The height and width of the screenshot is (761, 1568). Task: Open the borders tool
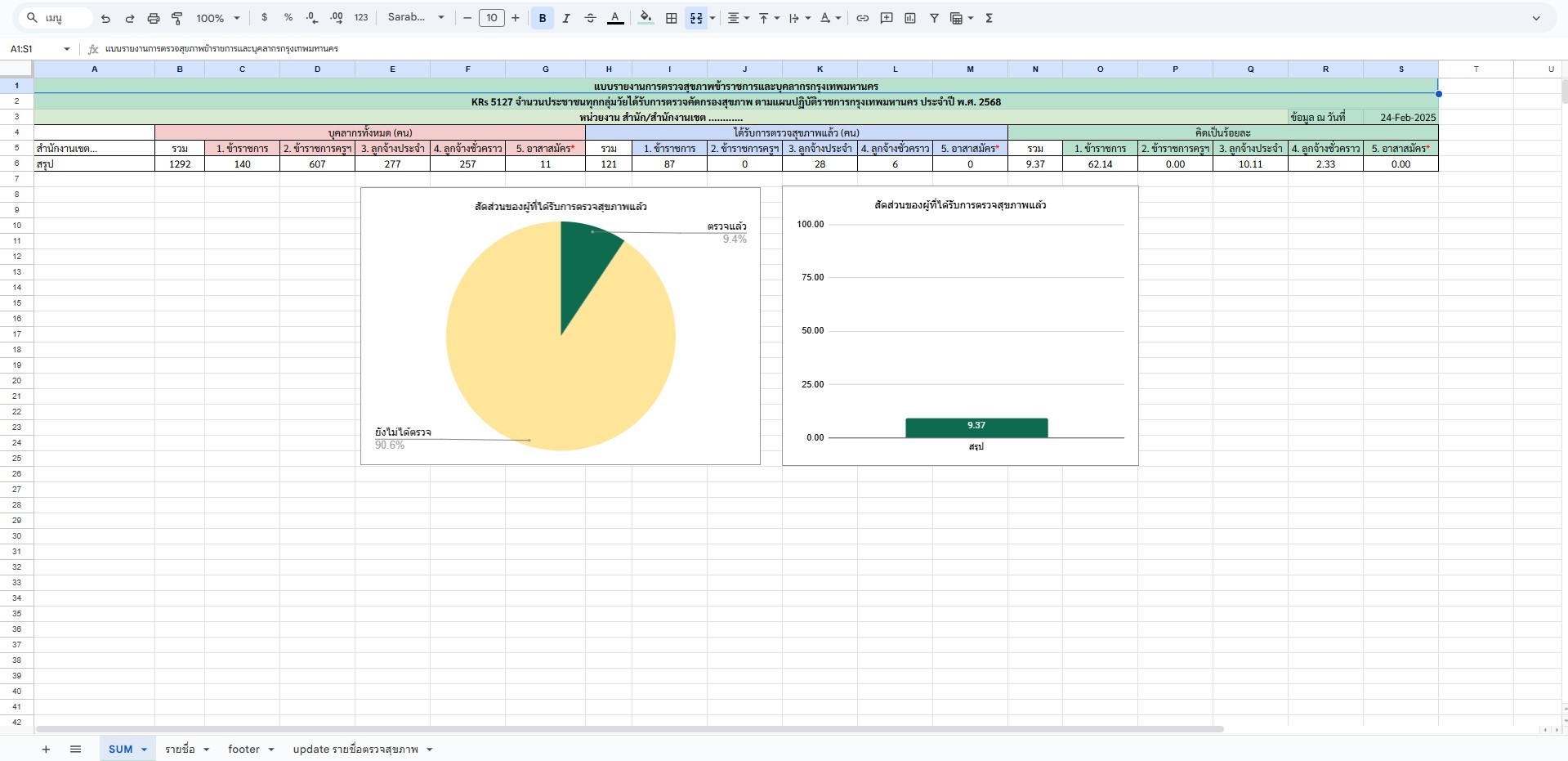pyautogui.click(x=672, y=18)
